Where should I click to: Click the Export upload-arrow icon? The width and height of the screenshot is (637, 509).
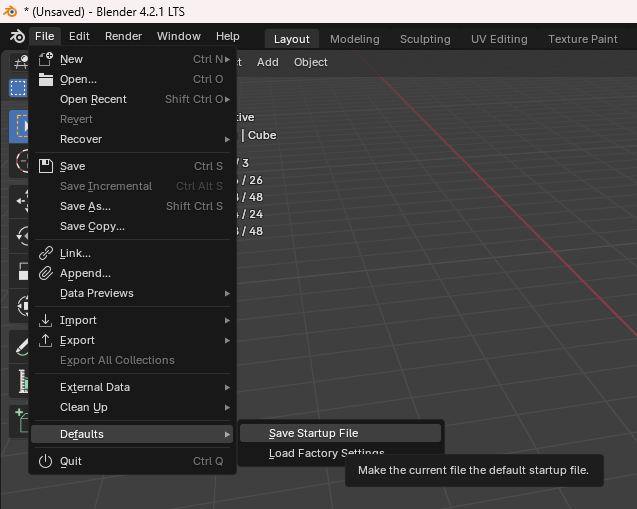tap(46, 340)
